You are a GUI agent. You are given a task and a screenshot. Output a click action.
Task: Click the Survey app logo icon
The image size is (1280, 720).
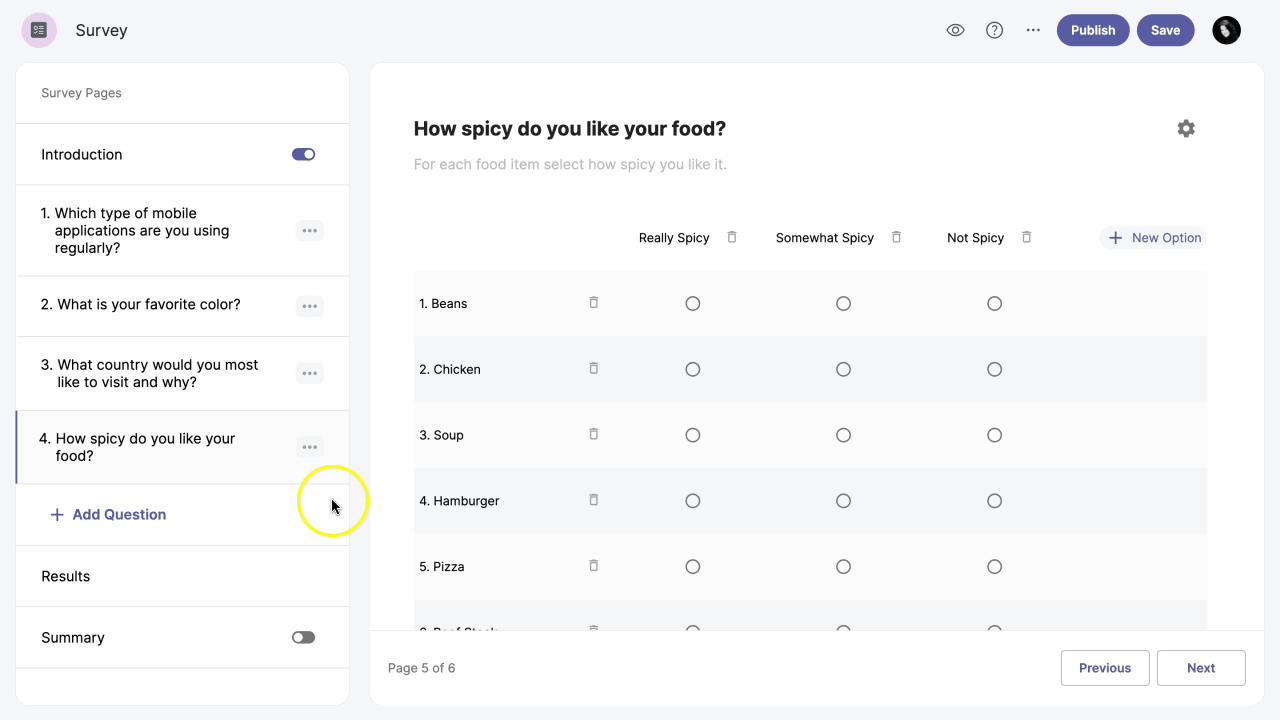tap(39, 30)
